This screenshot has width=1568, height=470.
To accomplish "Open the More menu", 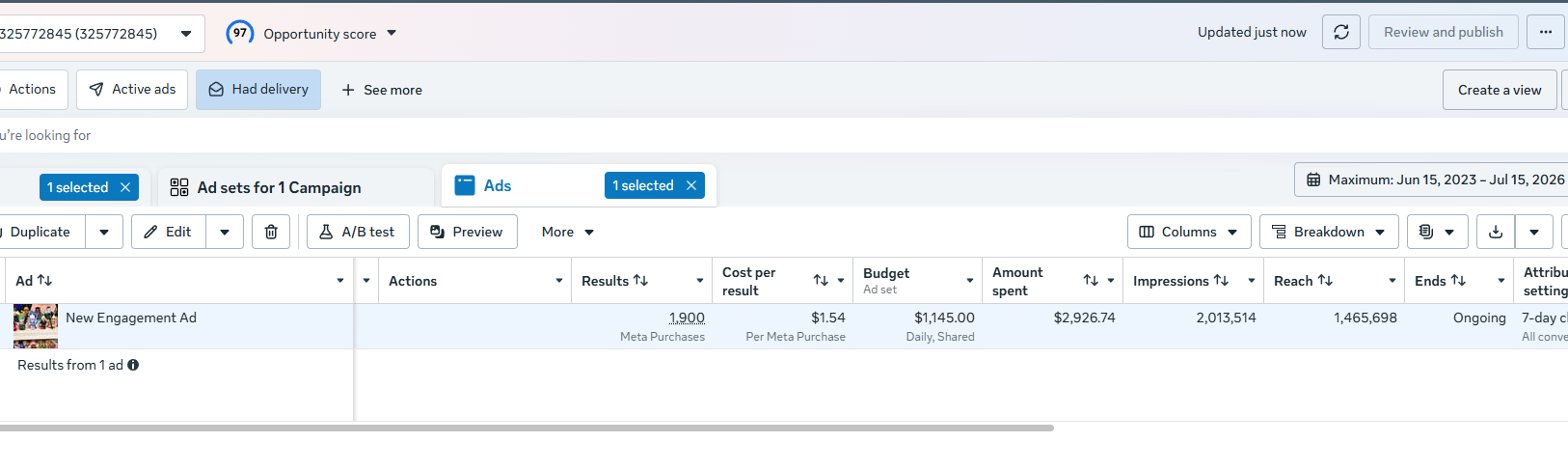I will click(x=568, y=232).
